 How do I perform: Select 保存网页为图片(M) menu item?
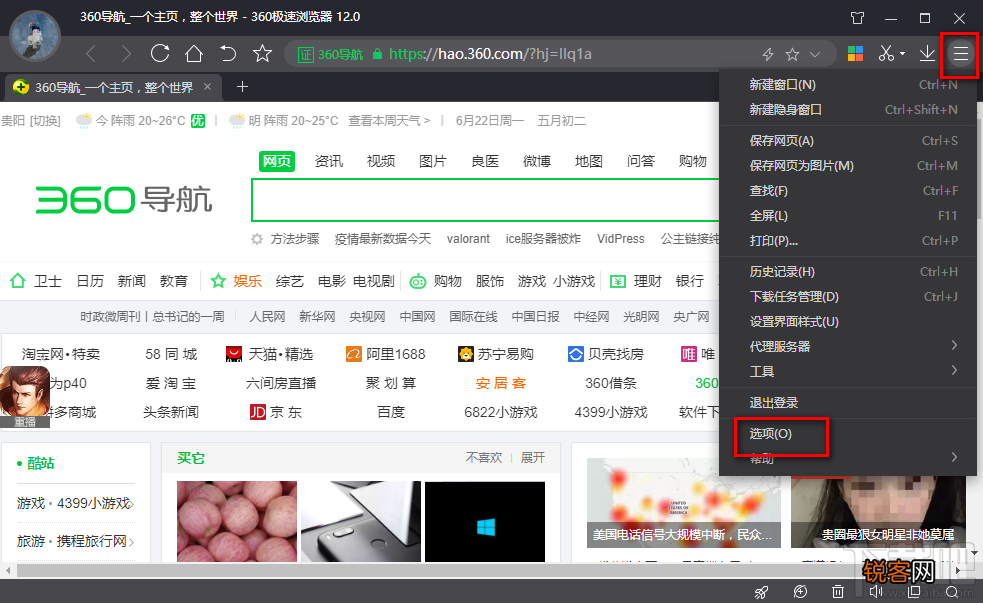point(848,166)
